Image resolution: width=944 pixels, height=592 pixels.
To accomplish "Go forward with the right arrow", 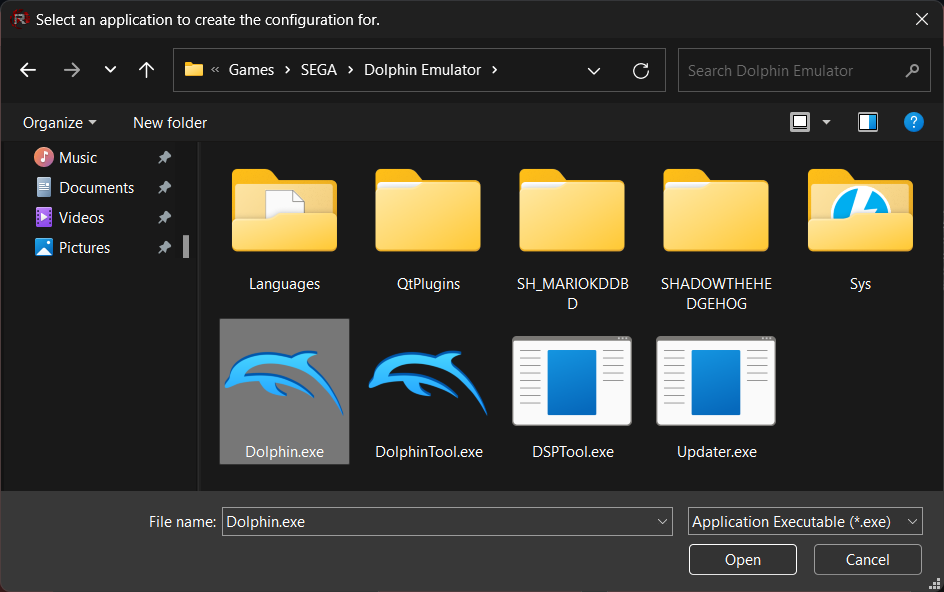I will 72,70.
